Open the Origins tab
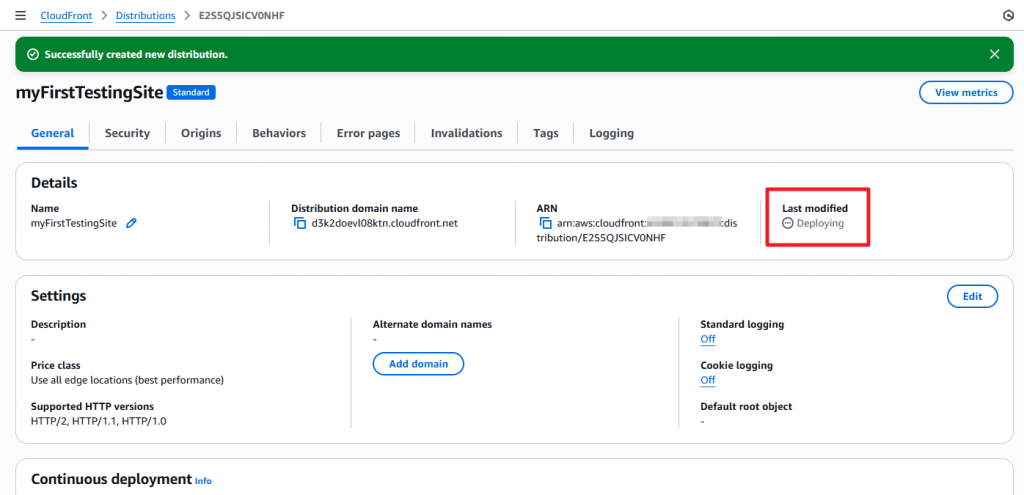Image resolution: width=1024 pixels, height=495 pixels. (201, 133)
